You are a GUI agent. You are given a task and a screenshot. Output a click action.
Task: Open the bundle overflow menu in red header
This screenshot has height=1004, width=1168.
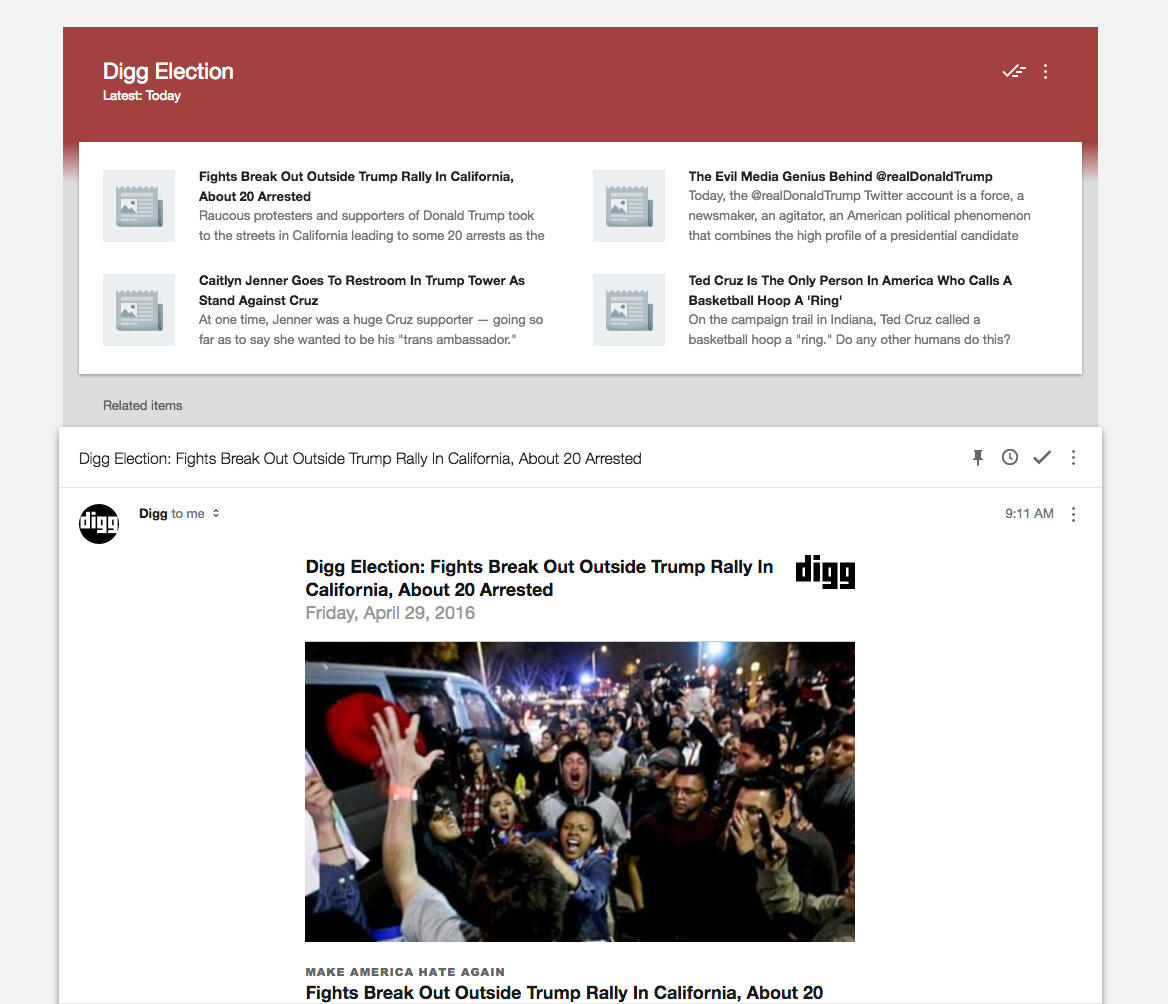coord(1045,71)
